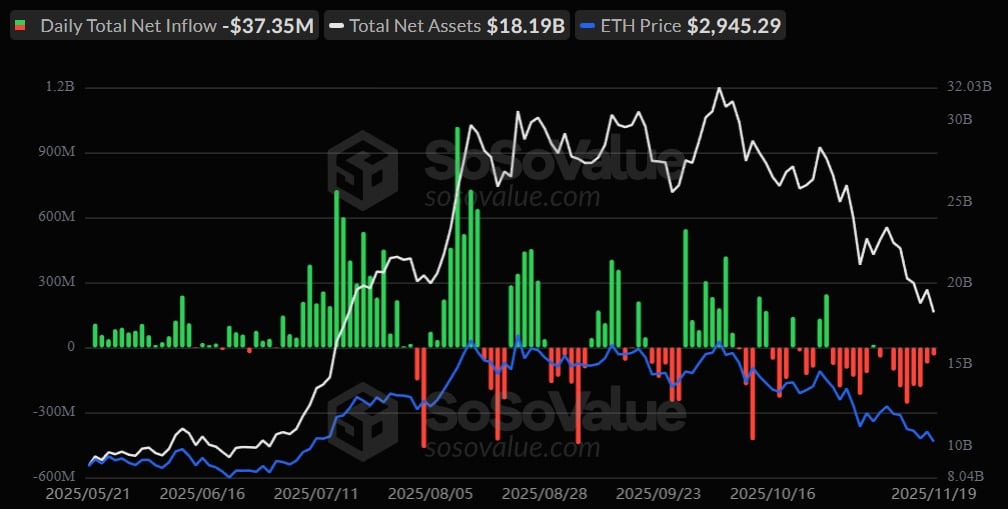
Task: Select the 2025/11/19 date on the x-axis
Action: tap(932, 493)
